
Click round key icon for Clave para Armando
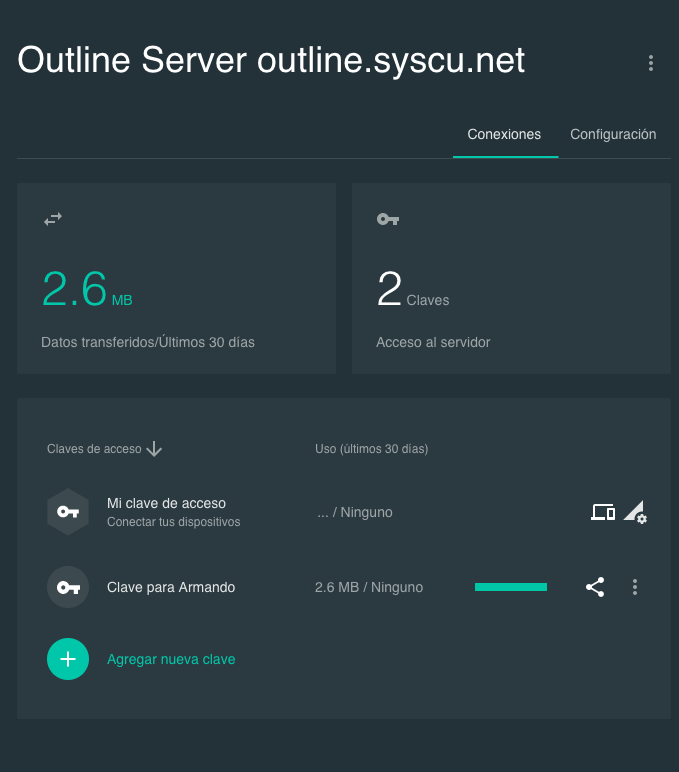[68, 587]
